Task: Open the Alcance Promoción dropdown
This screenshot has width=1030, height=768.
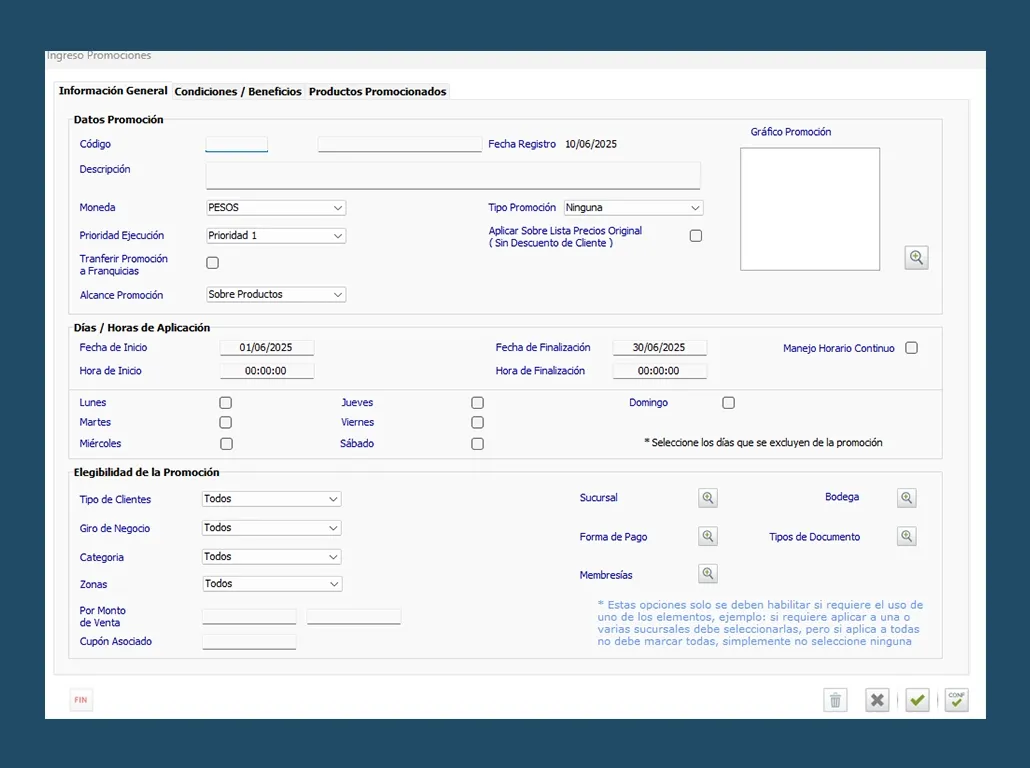Action: [x=275, y=295]
